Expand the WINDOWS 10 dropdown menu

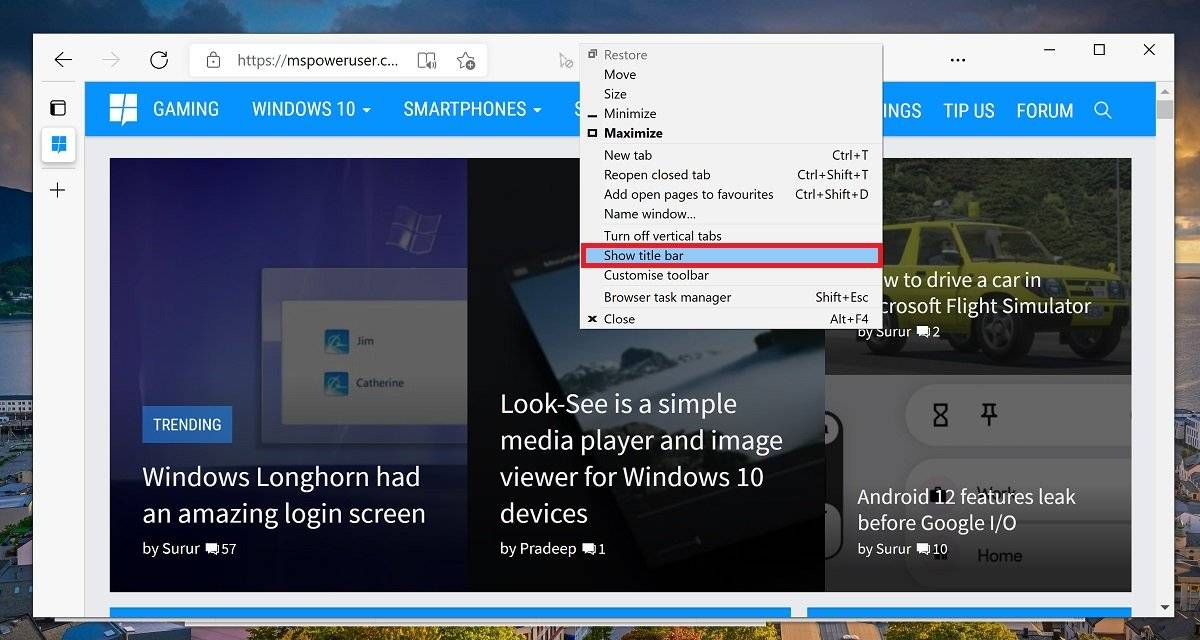(311, 110)
